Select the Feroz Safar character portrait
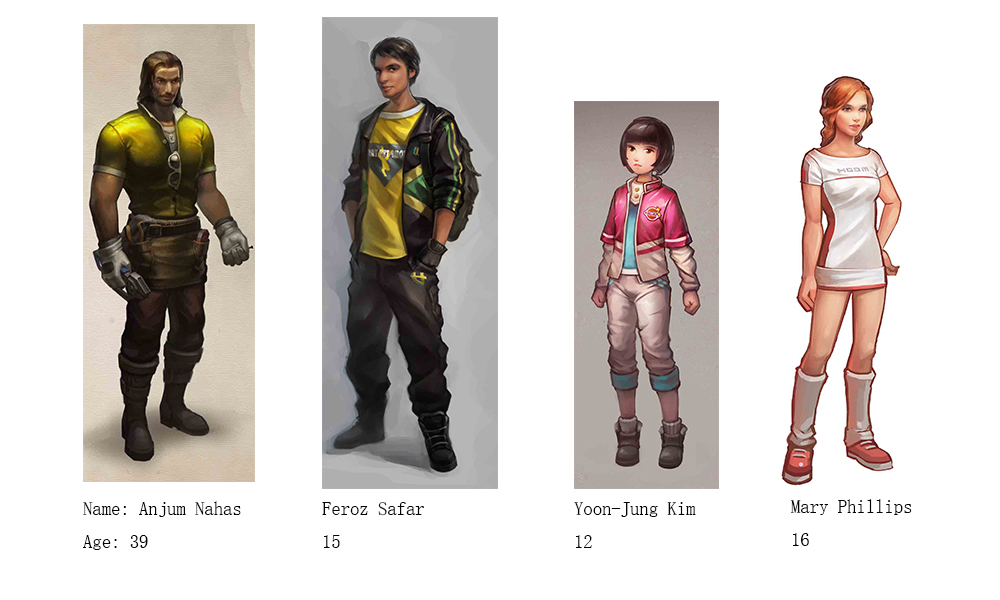Image resolution: width=1000 pixels, height=600 pixels. tap(410, 252)
